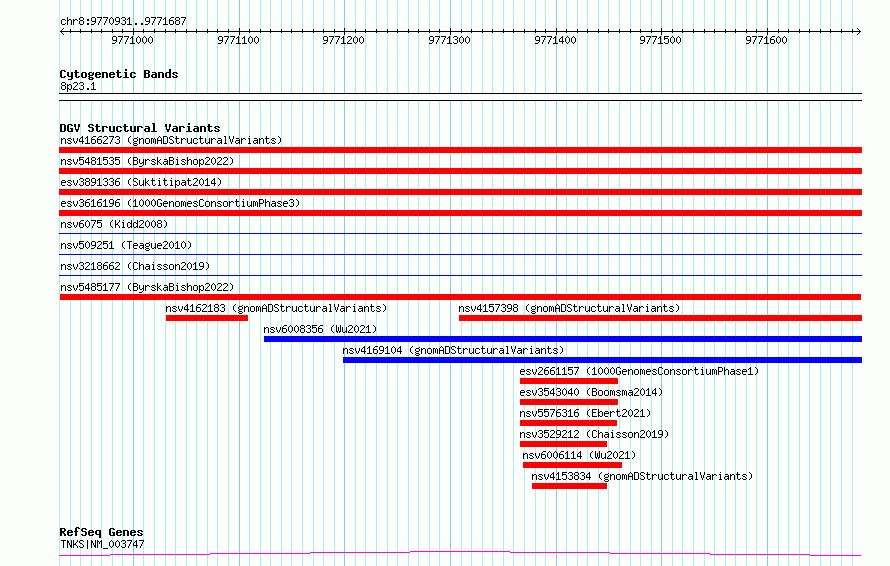Click the thin blue line under nsv6075

point(460,233)
